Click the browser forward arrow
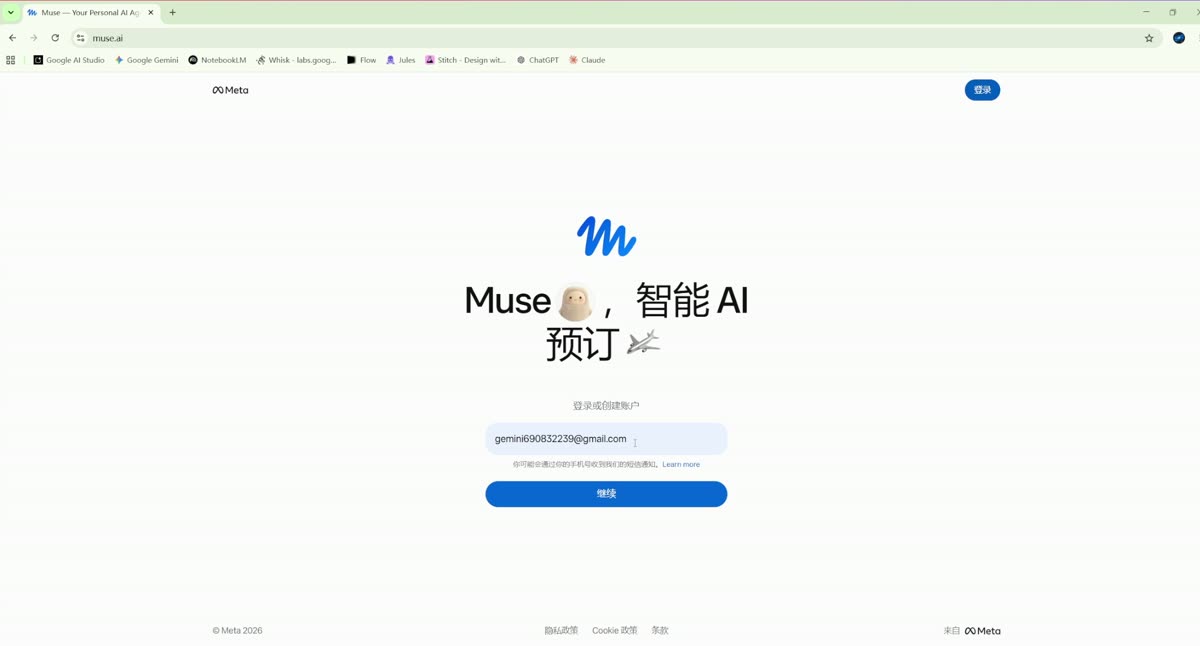This screenshot has height=646, width=1200. 33,38
